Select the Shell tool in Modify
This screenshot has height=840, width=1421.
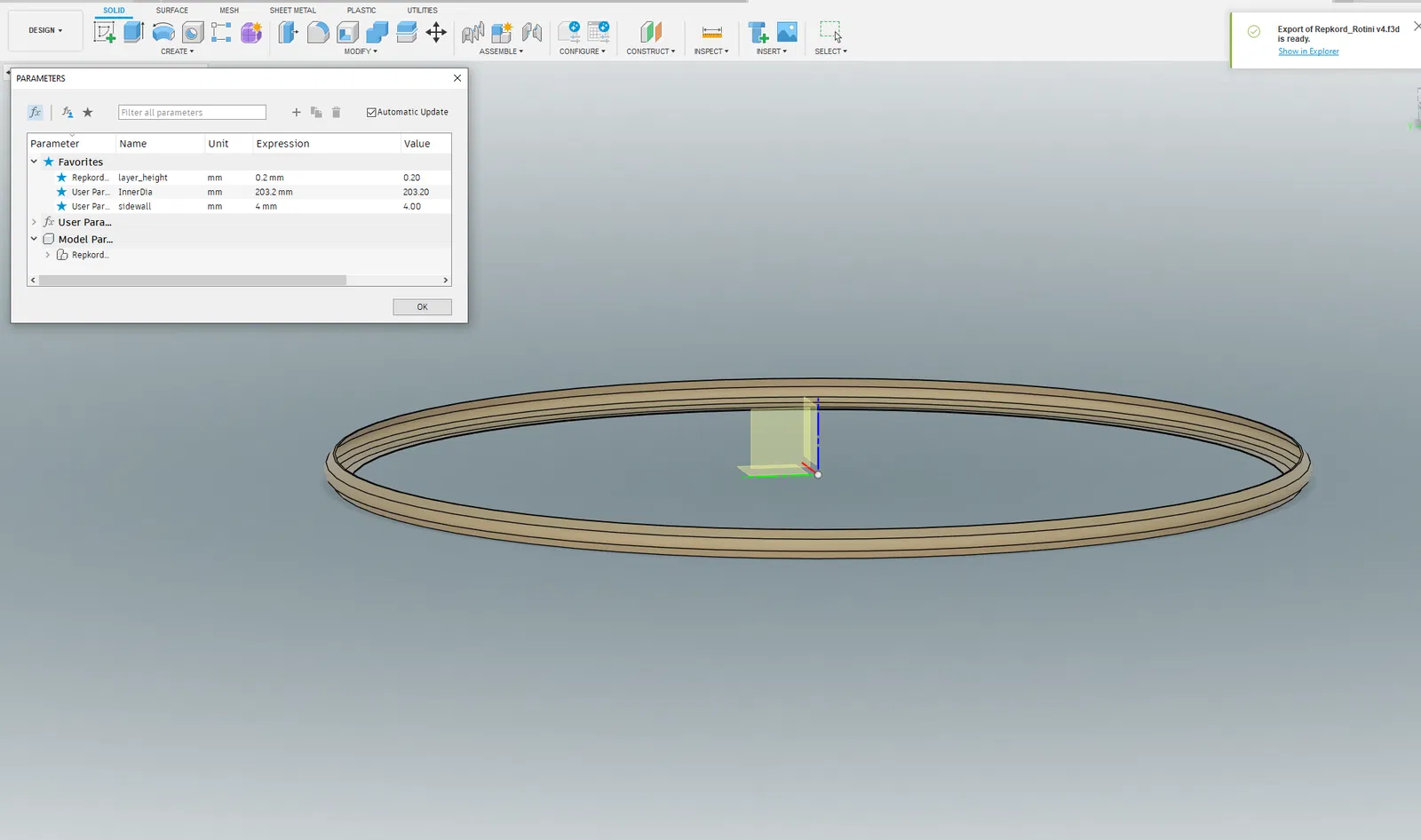347,33
